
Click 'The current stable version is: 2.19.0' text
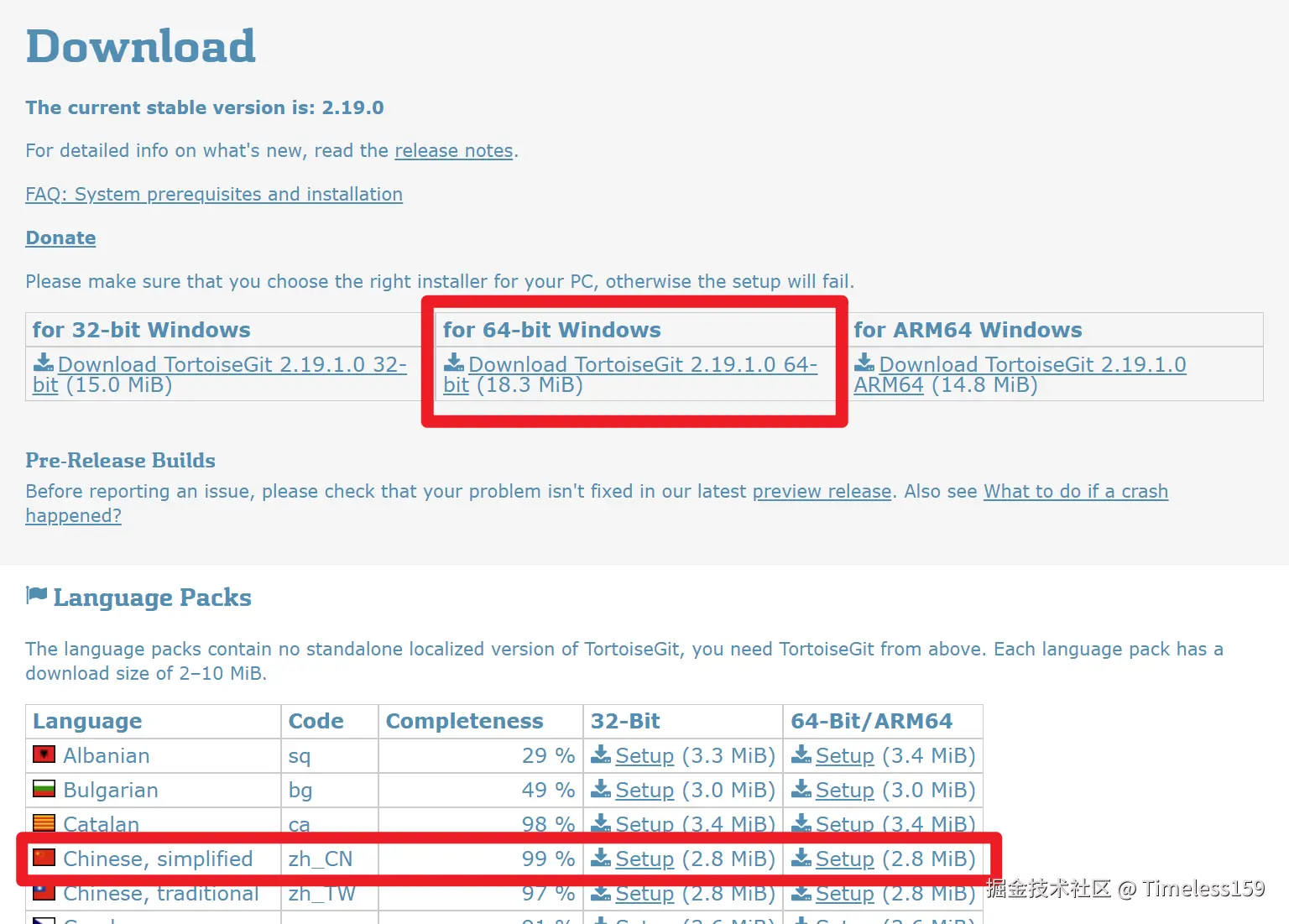click(x=205, y=107)
